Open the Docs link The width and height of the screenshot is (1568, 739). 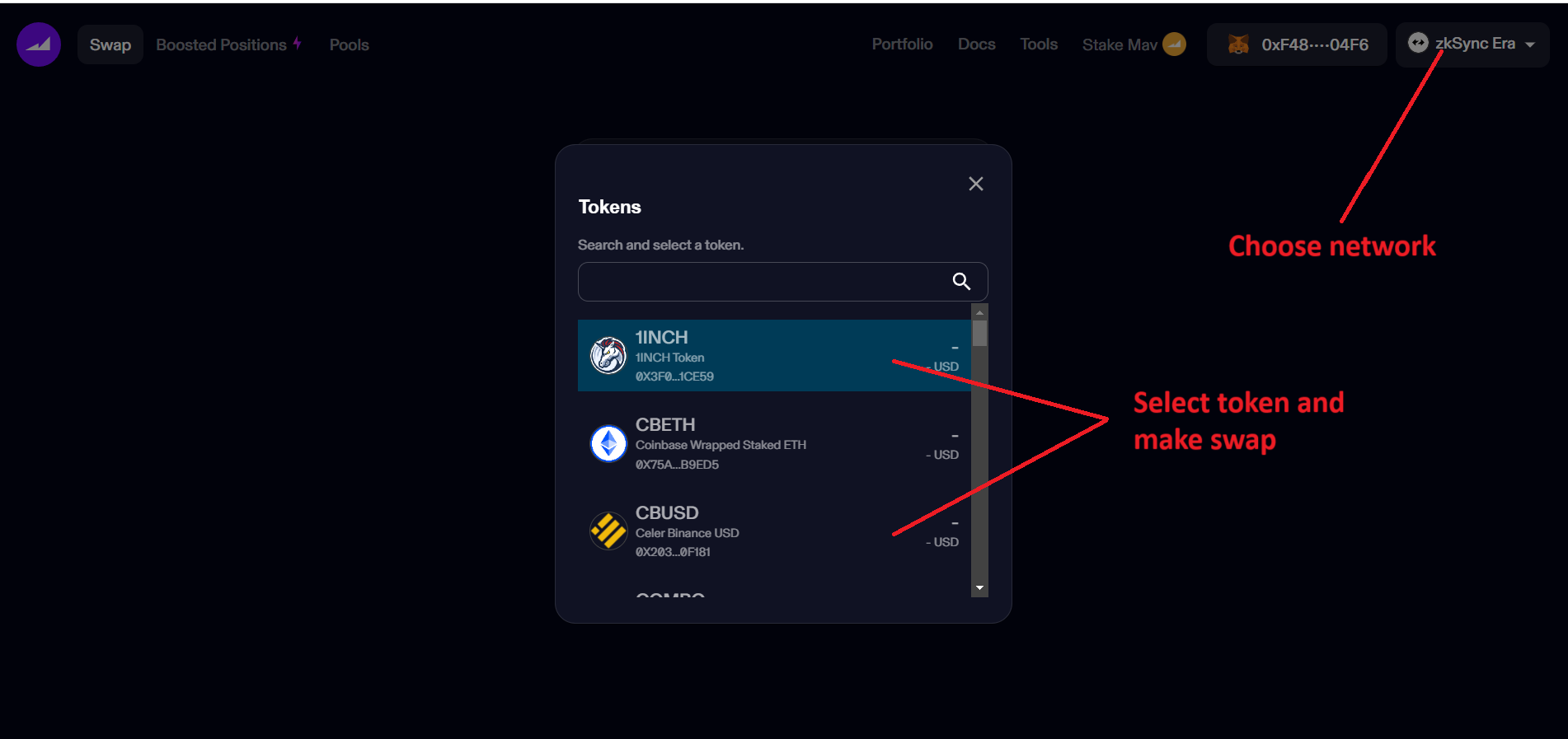pyautogui.click(x=977, y=44)
